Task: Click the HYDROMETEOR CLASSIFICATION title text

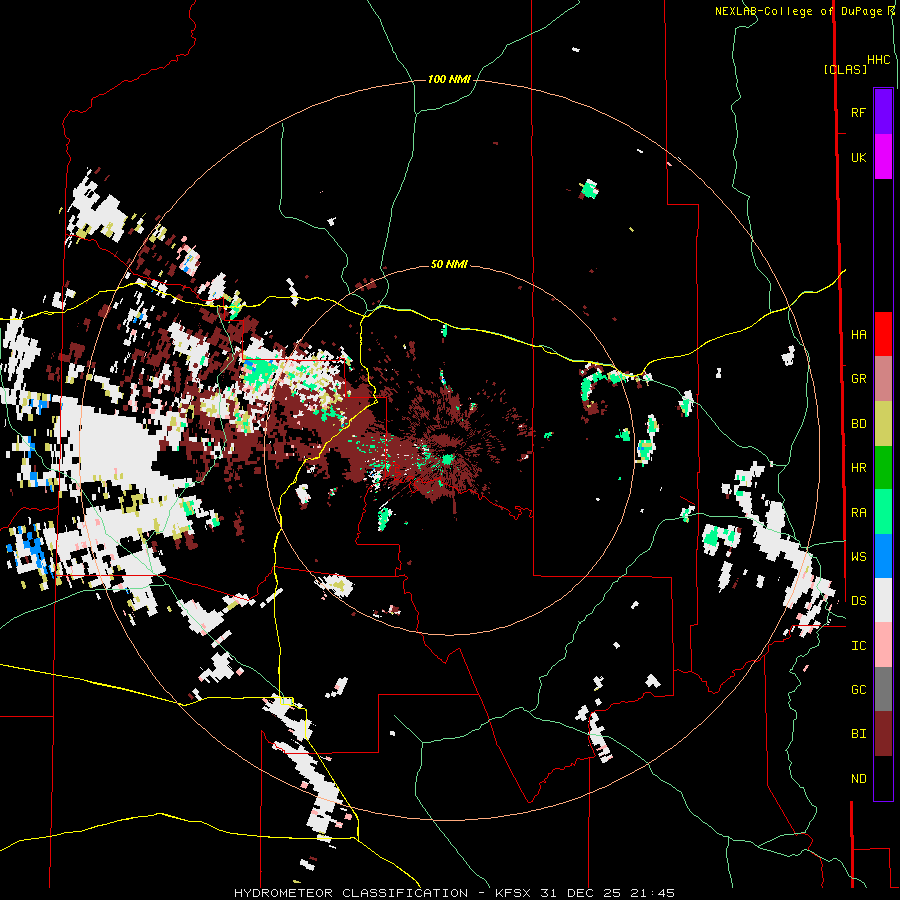Action: (x=351, y=893)
